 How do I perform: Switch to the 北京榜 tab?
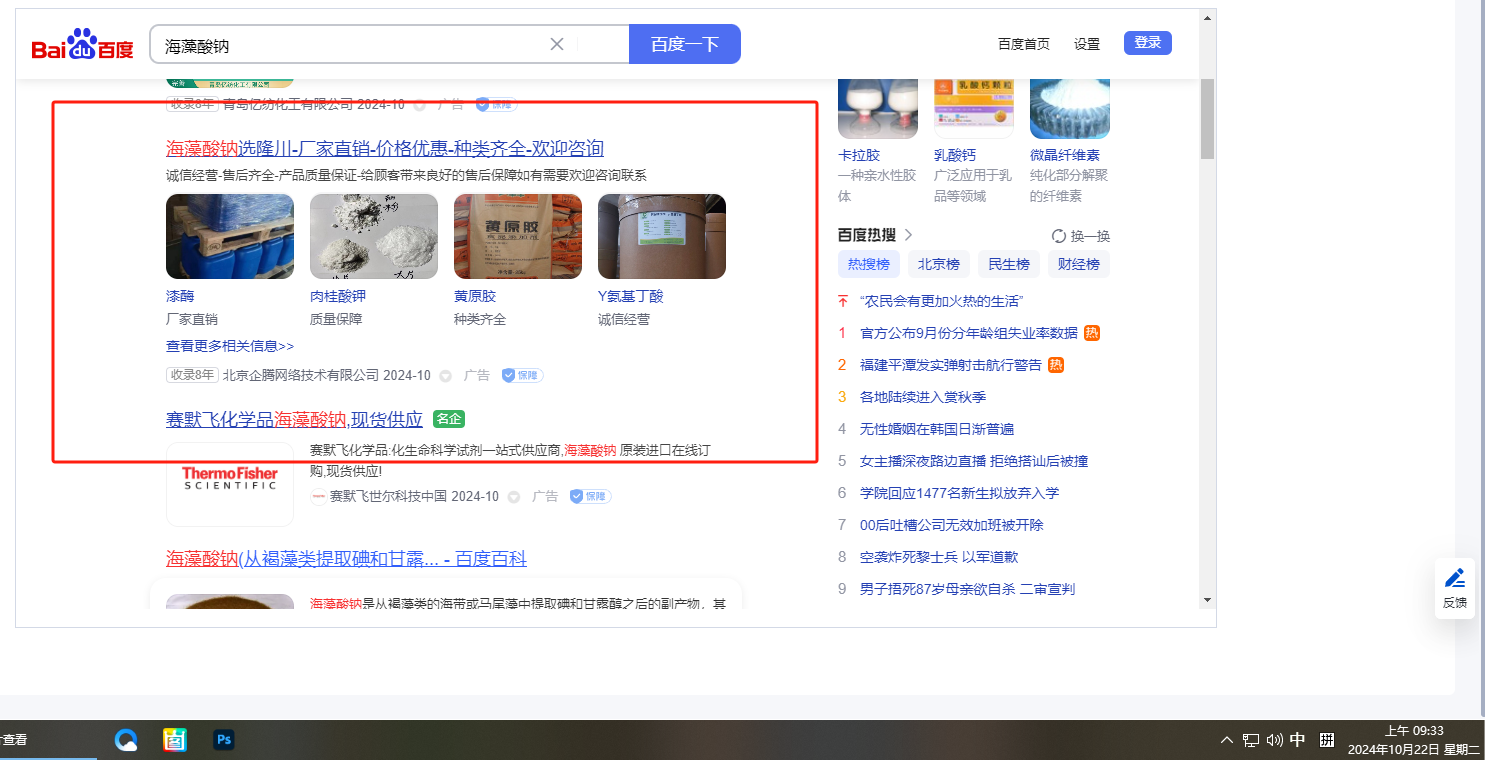pos(939,264)
